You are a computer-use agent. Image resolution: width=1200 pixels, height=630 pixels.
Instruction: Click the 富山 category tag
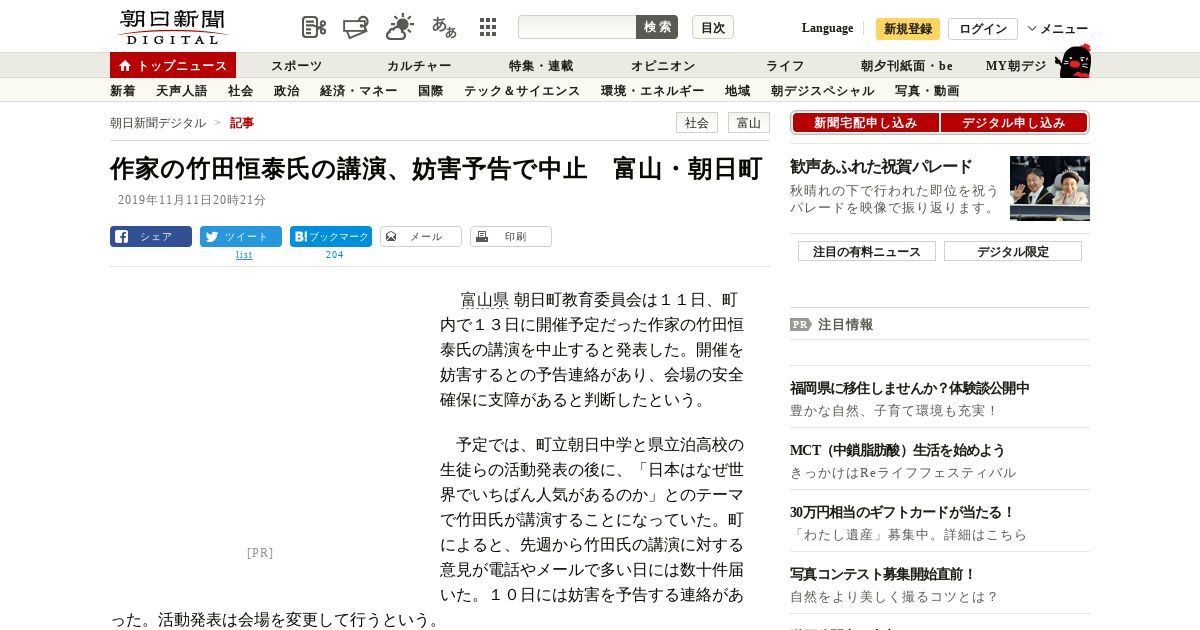tap(749, 122)
